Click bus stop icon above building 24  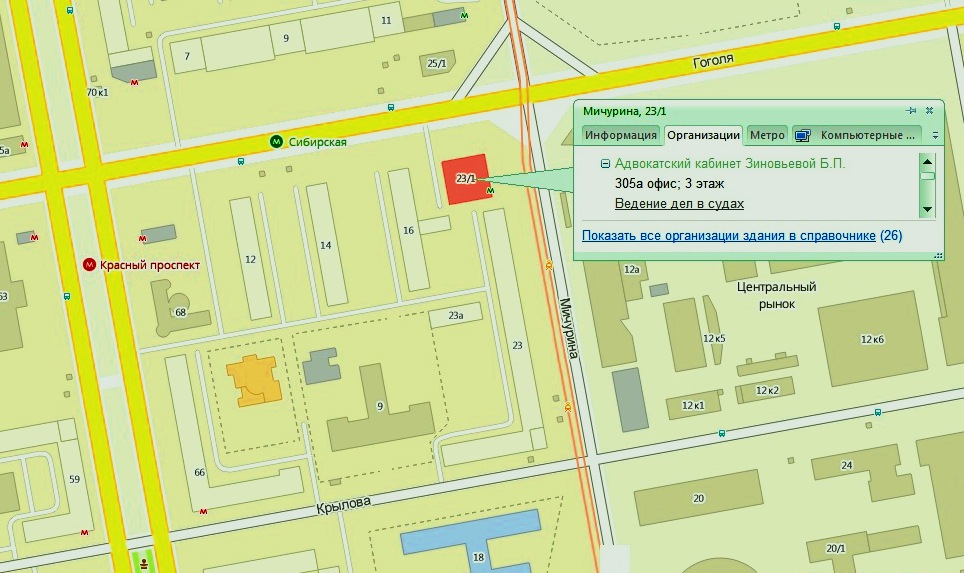(877, 412)
